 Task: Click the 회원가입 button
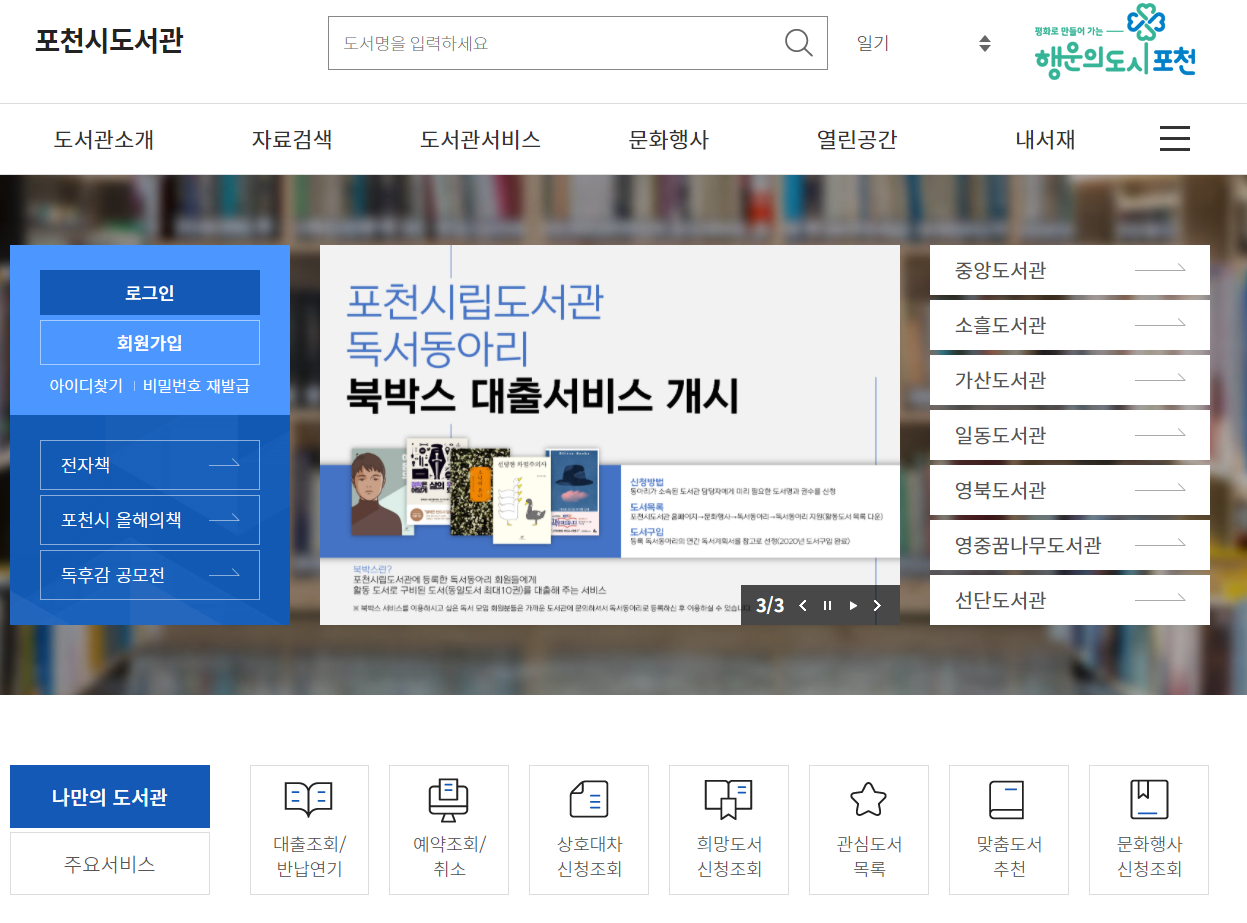tap(150, 343)
